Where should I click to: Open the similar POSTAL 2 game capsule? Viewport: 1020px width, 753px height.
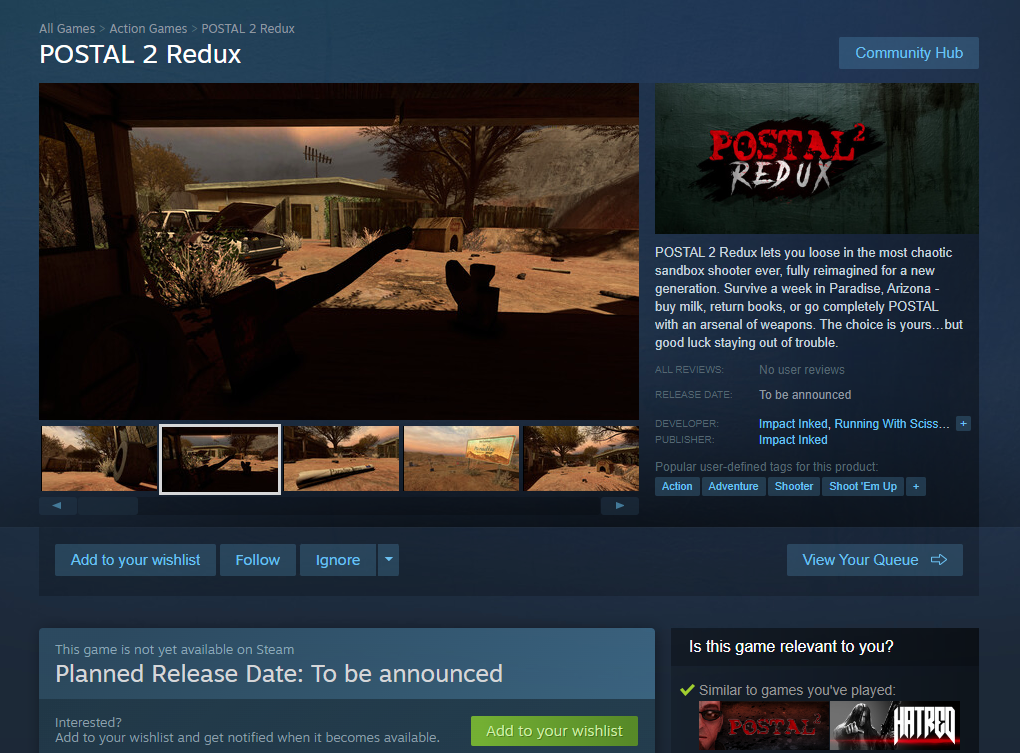(764, 725)
